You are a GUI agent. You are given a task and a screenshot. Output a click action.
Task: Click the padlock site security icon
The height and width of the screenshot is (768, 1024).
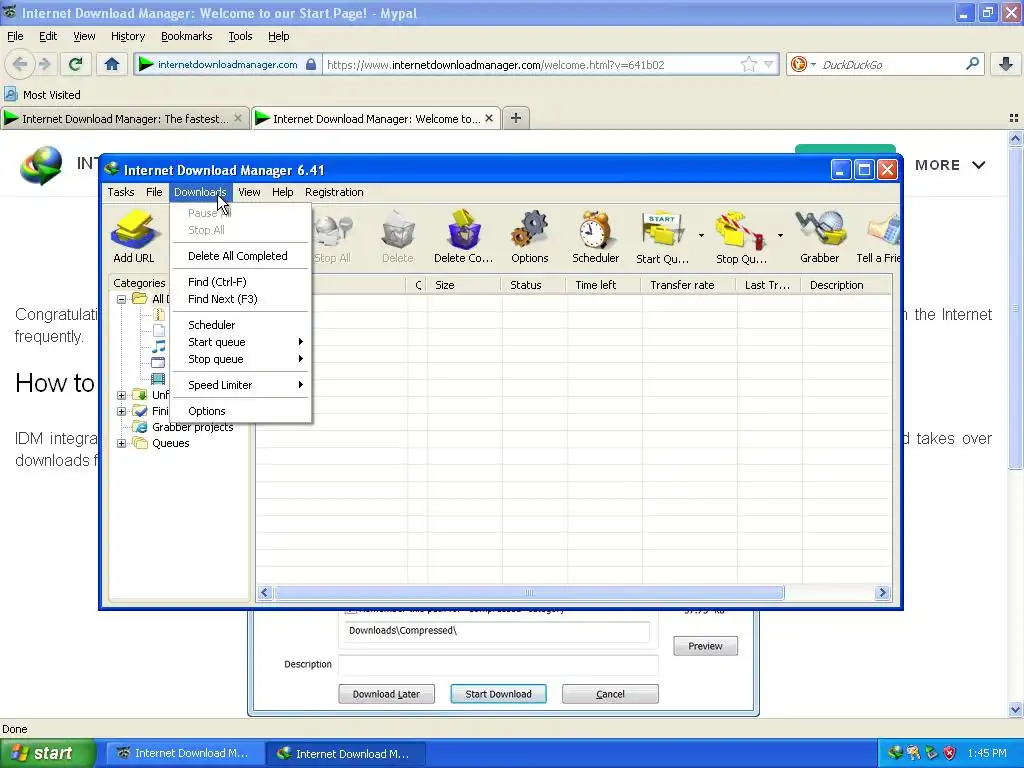(312, 64)
